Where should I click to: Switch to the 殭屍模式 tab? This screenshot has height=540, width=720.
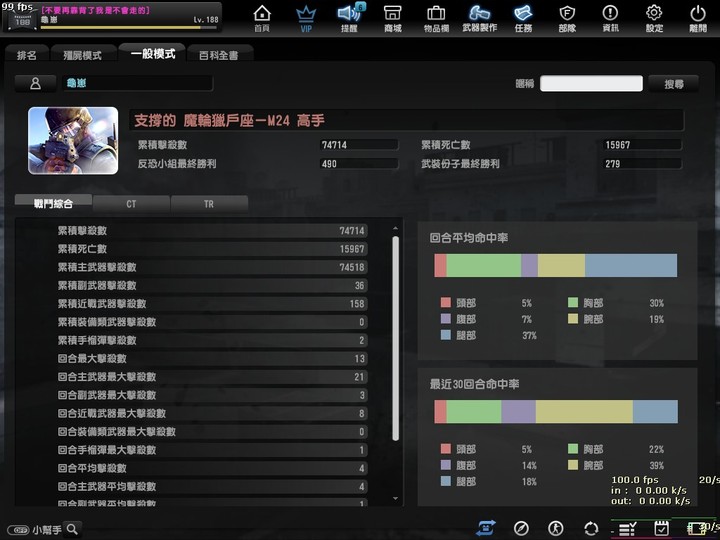(83, 55)
